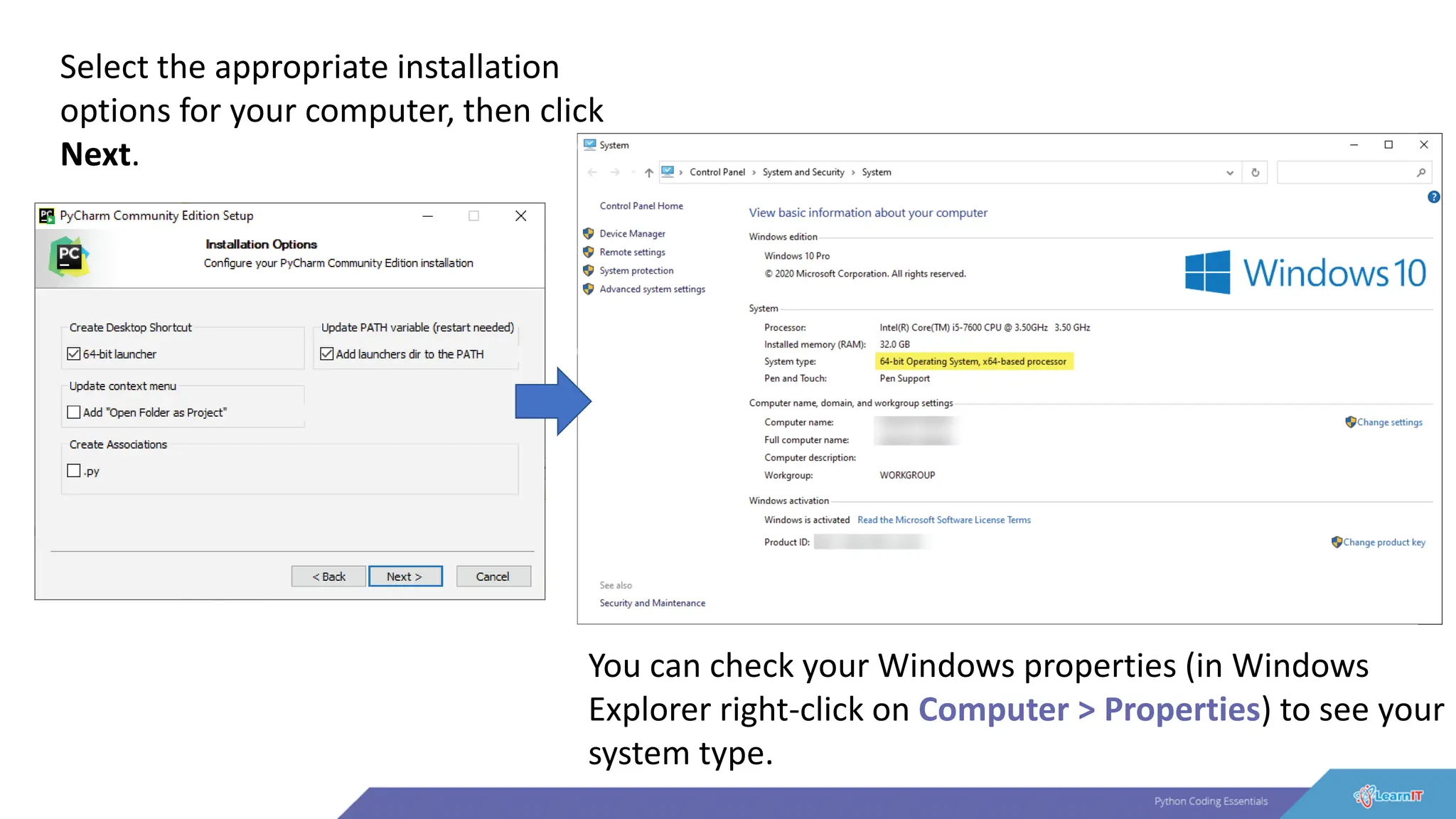This screenshot has height=819, width=1456.
Task: Click shield icon beside Advanced system settings
Action: point(589,289)
